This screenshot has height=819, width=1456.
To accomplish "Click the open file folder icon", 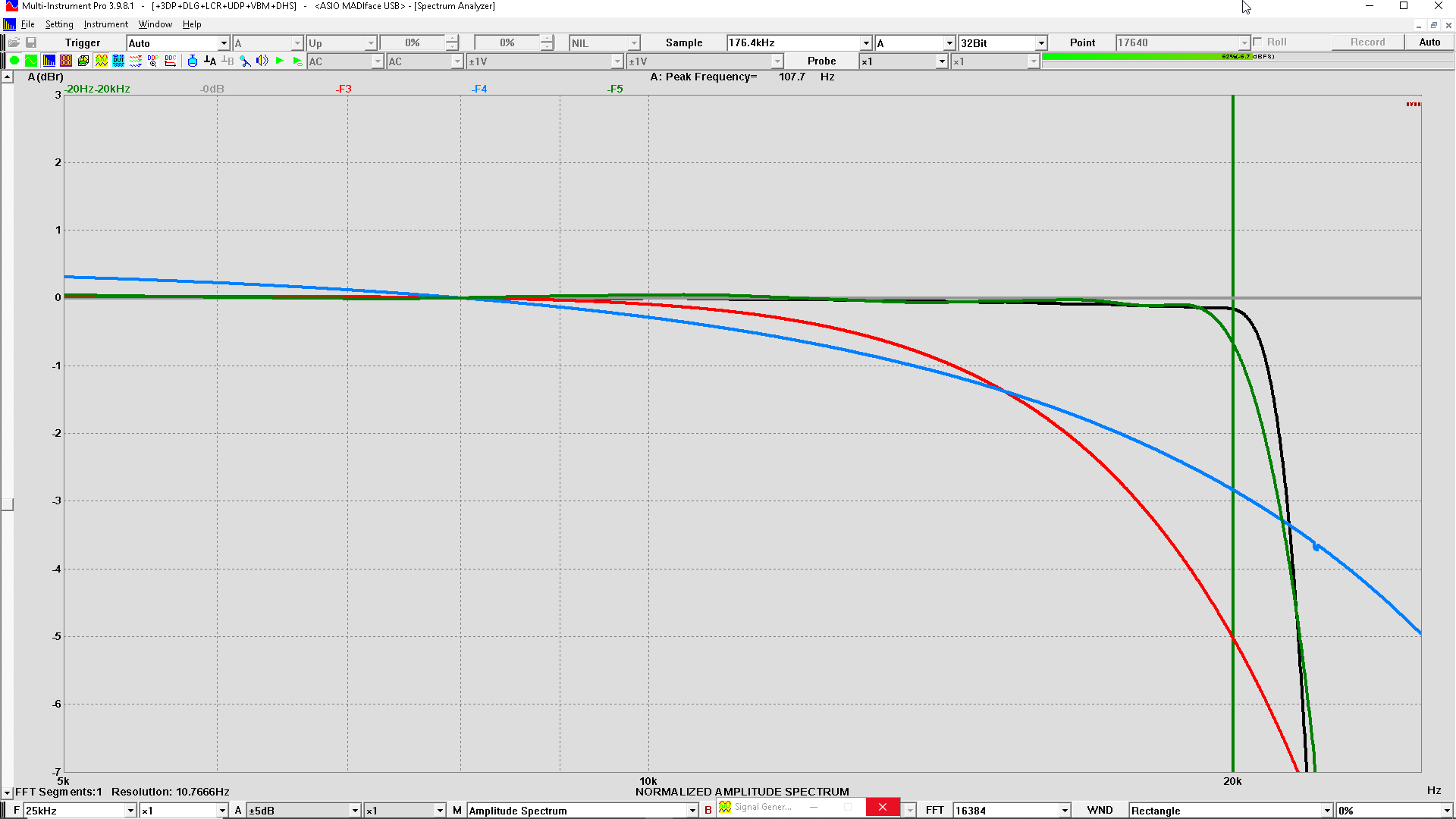I will pyautogui.click(x=14, y=42).
